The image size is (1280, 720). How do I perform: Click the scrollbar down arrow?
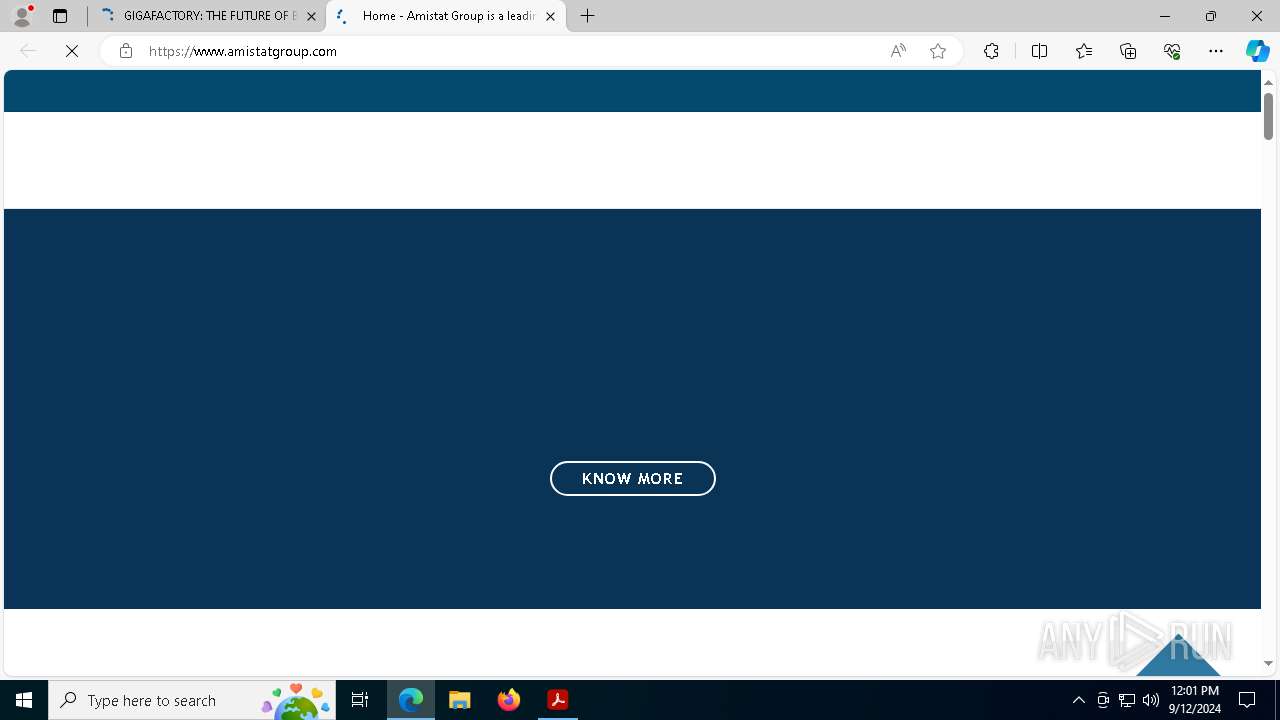(1268, 663)
